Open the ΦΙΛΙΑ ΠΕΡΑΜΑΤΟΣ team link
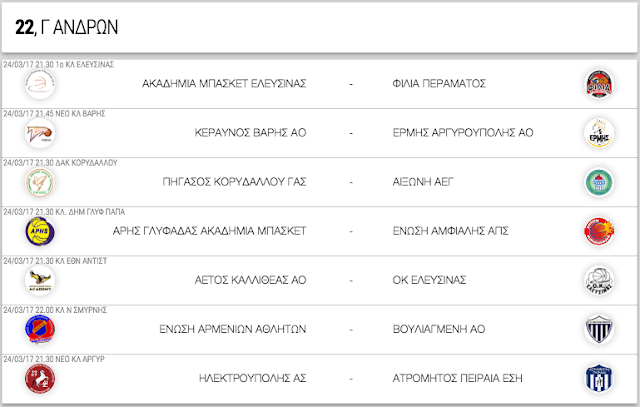640x407 pixels. click(439, 84)
